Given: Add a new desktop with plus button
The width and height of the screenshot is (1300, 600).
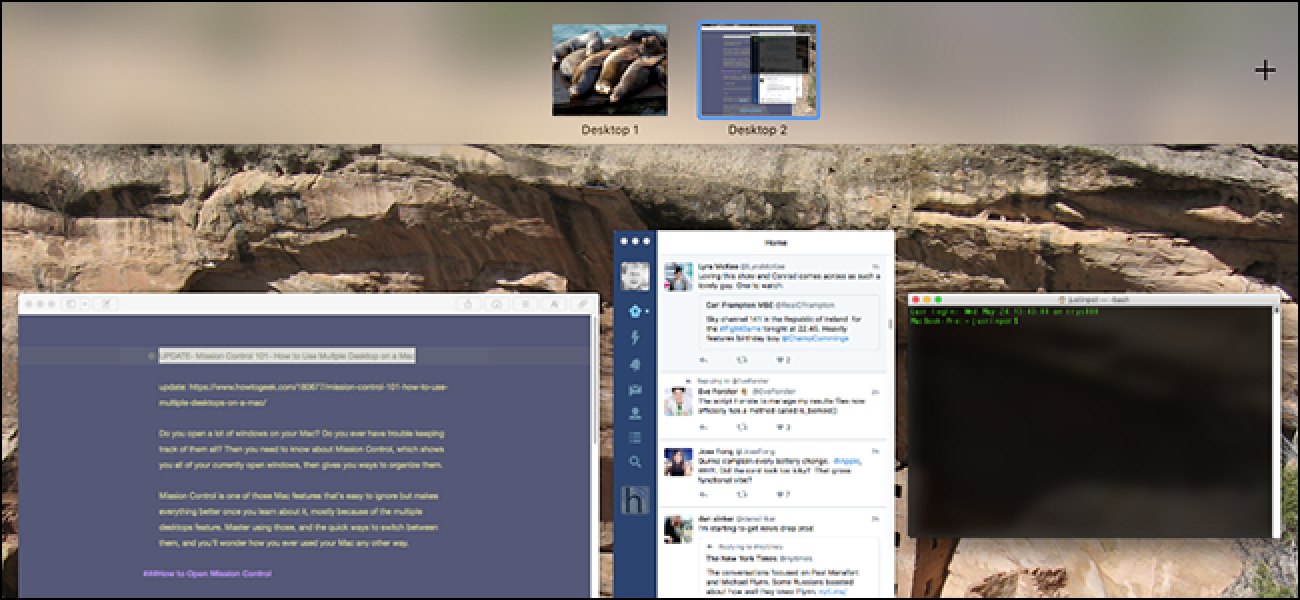Looking at the screenshot, I should tap(1265, 70).
